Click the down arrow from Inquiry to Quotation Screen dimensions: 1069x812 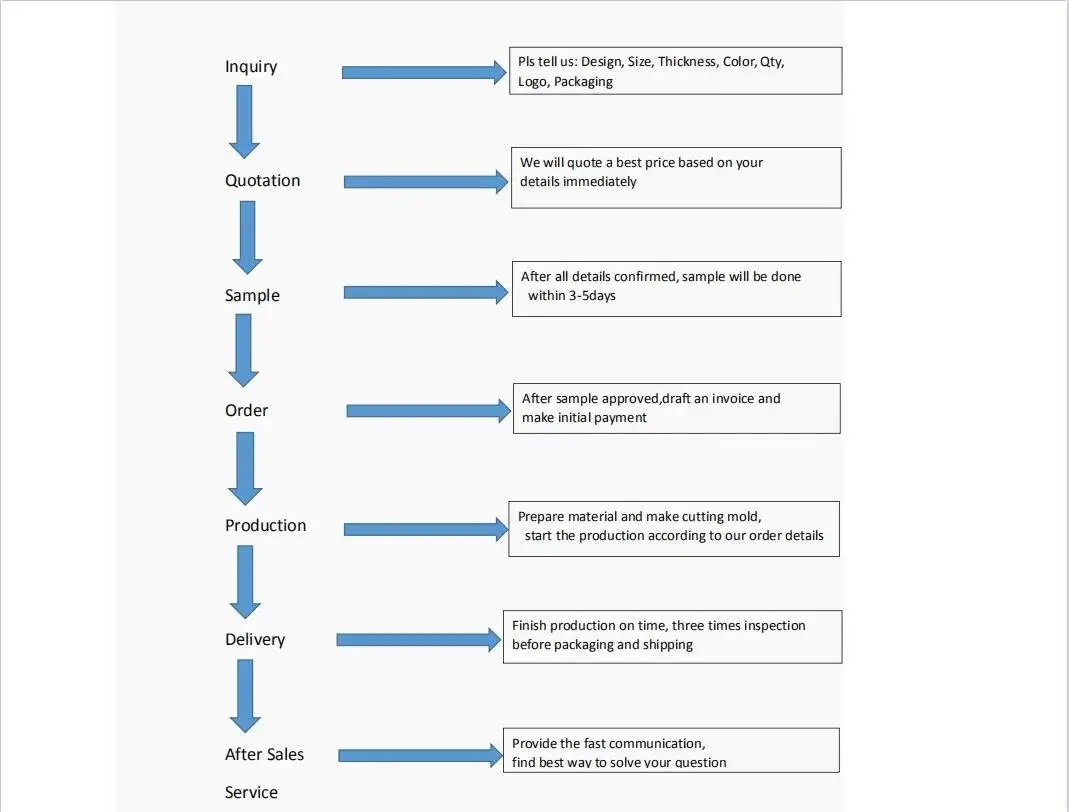(x=244, y=121)
